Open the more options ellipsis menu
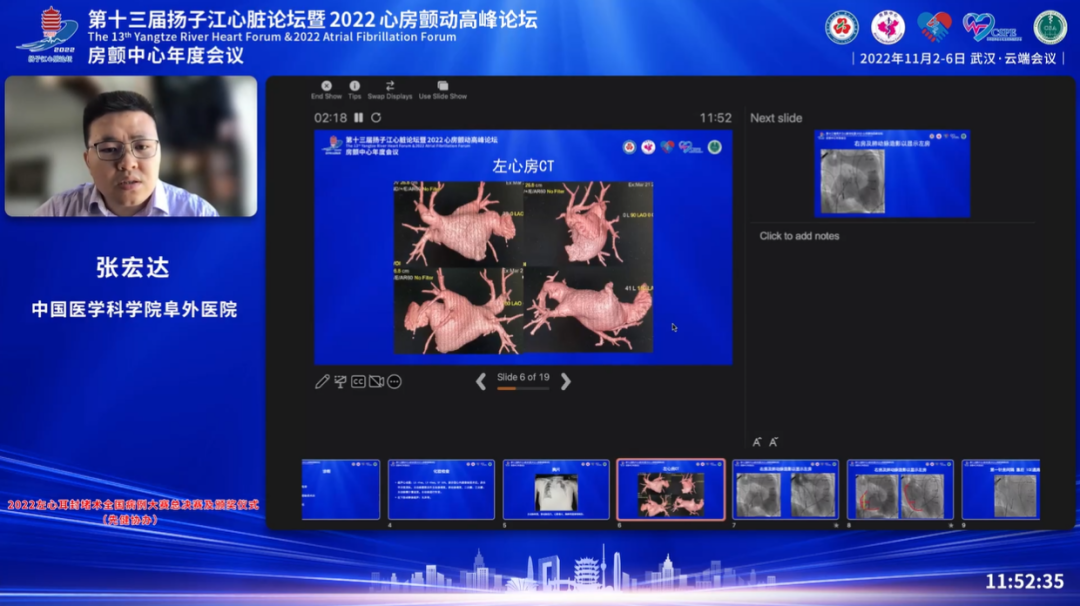 pos(394,382)
